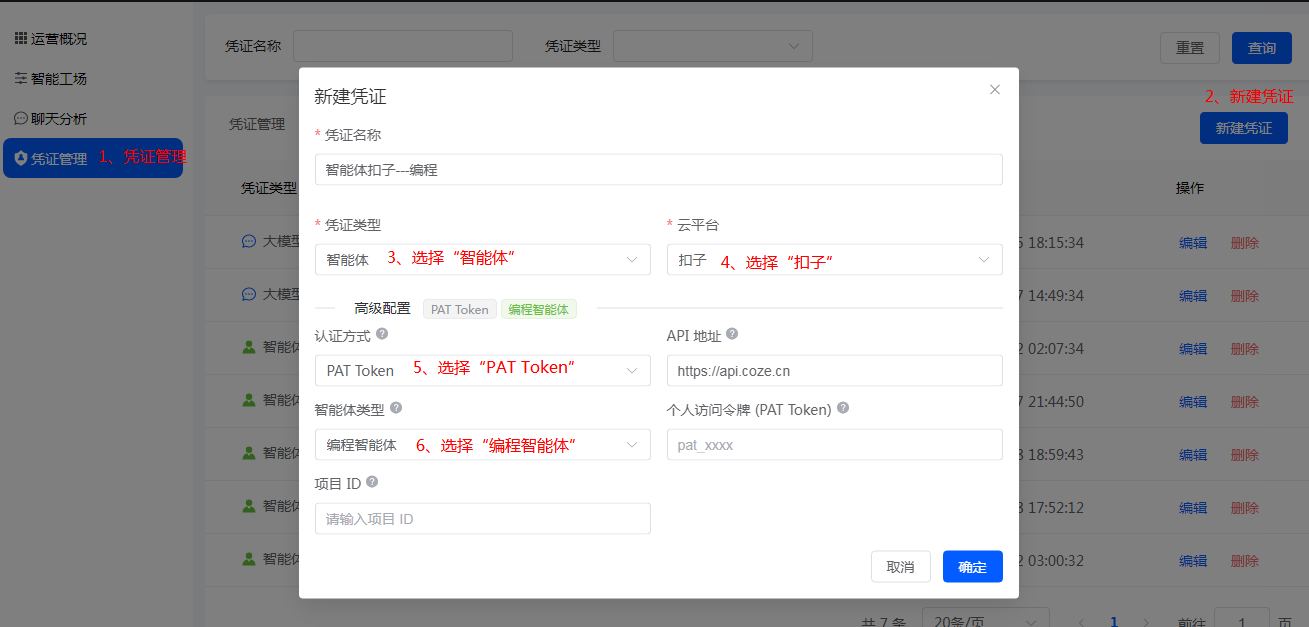
Task: Click help icon next to API 地址
Action: pyautogui.click(x=732, y=335)
